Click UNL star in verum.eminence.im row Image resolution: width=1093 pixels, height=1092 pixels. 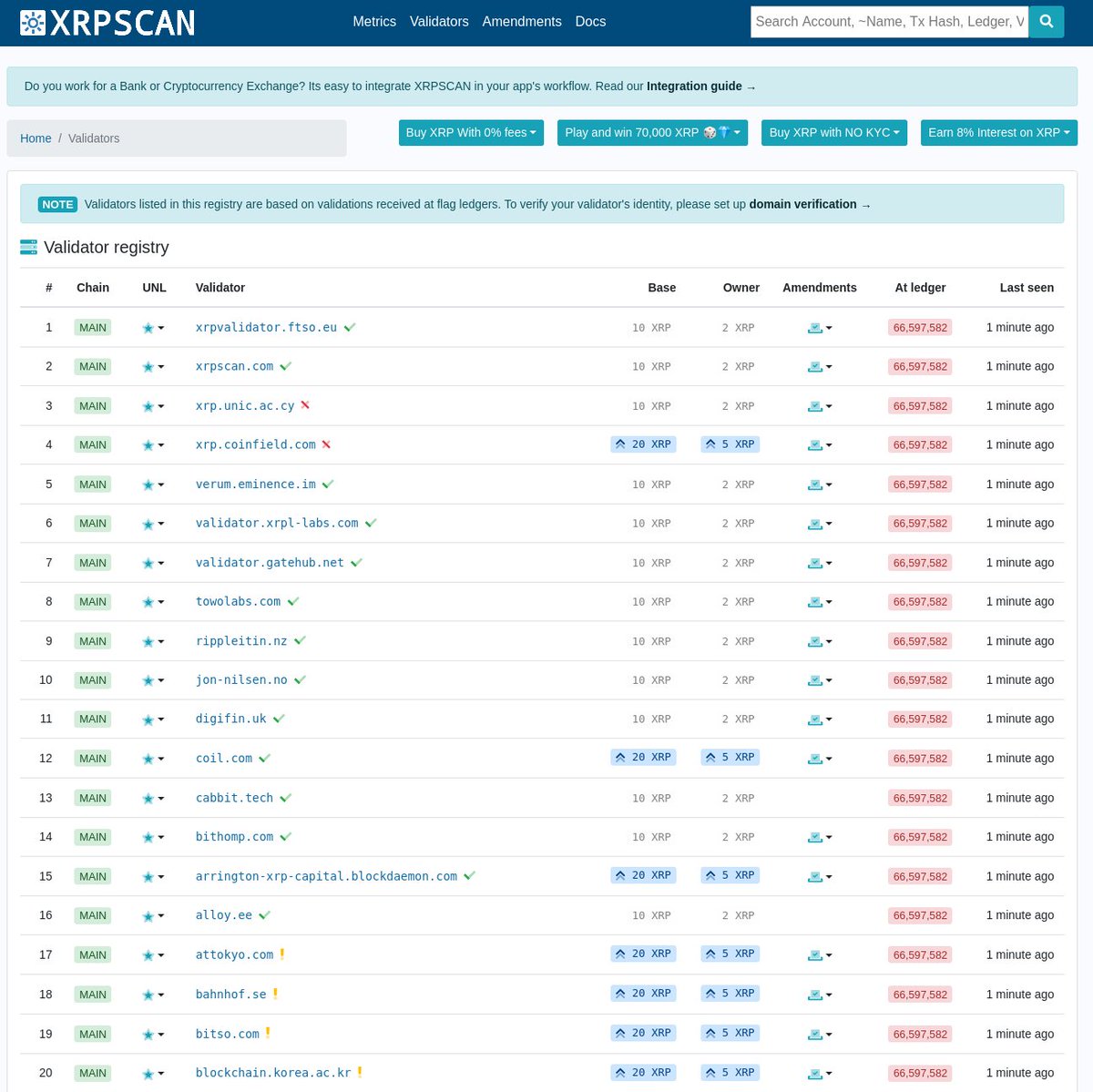point(148,485)
